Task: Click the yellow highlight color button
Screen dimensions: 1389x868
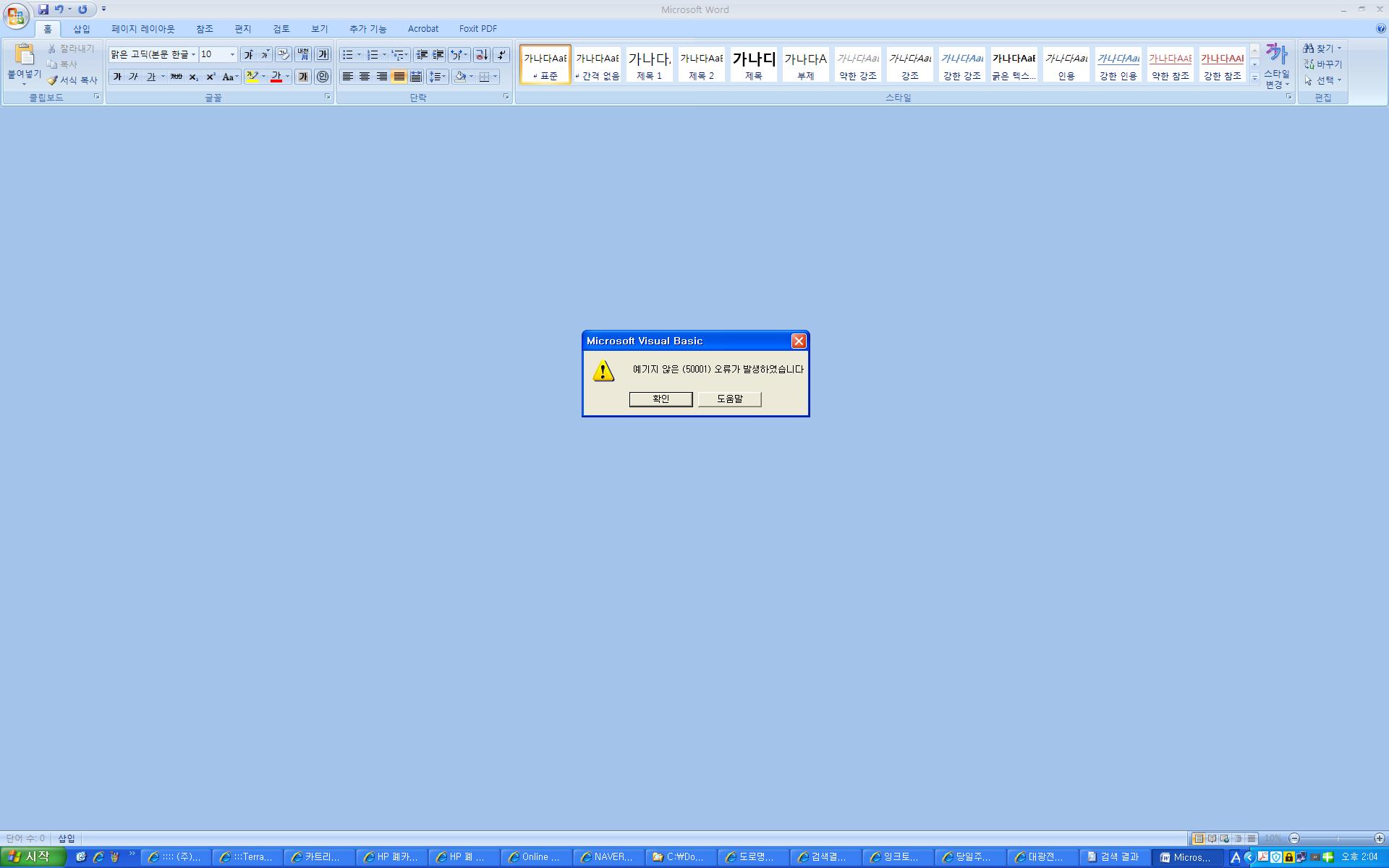Action: pyautogui.click(x=252, y=77)
